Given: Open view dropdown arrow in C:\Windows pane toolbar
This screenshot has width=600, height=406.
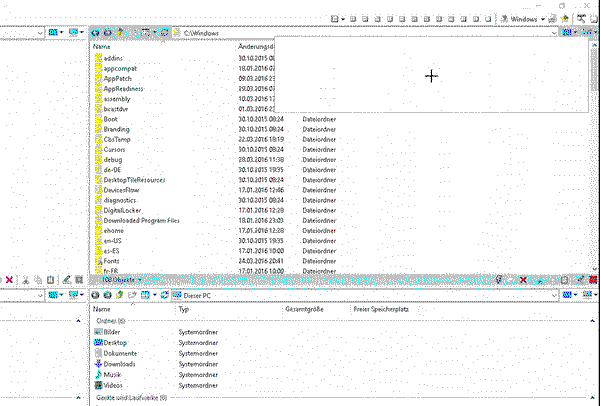Looking at the screenshot, I should (155, 33).
